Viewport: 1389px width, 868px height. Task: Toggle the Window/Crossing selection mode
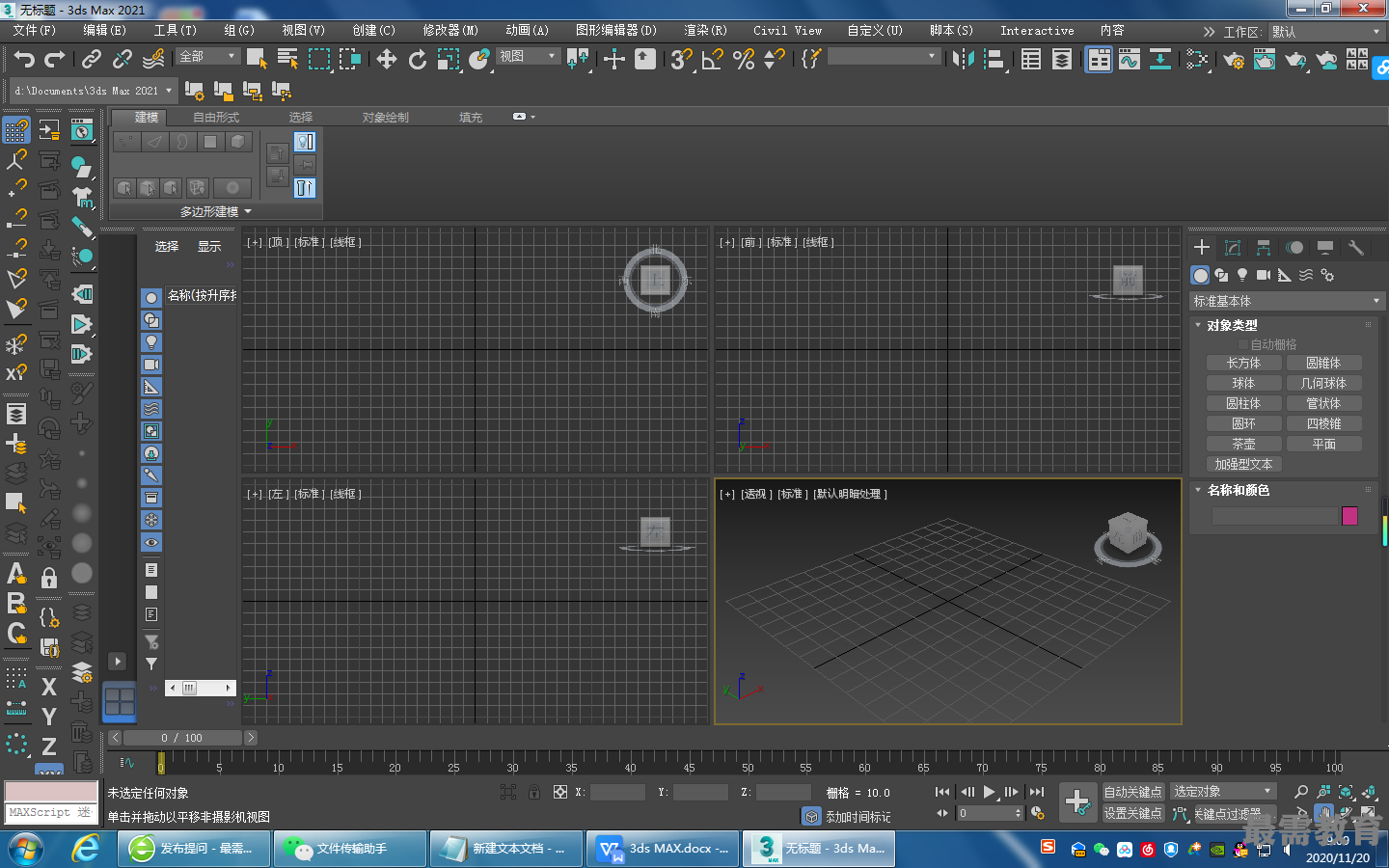tap(349, 60)
